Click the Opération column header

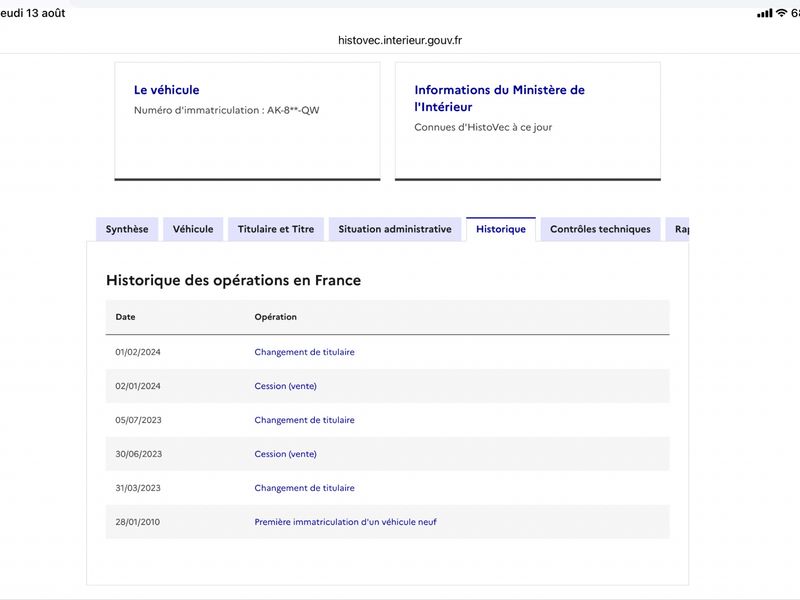276,317
